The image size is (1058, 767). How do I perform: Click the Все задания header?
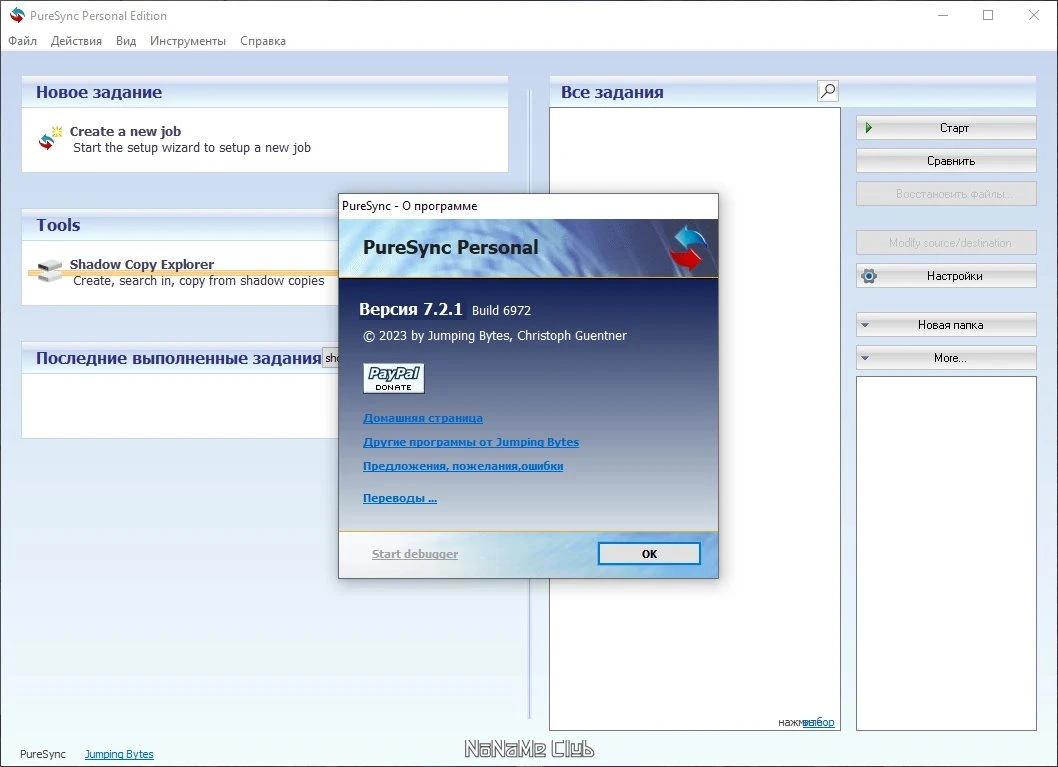pyautogui.click(x=612, y=92)
